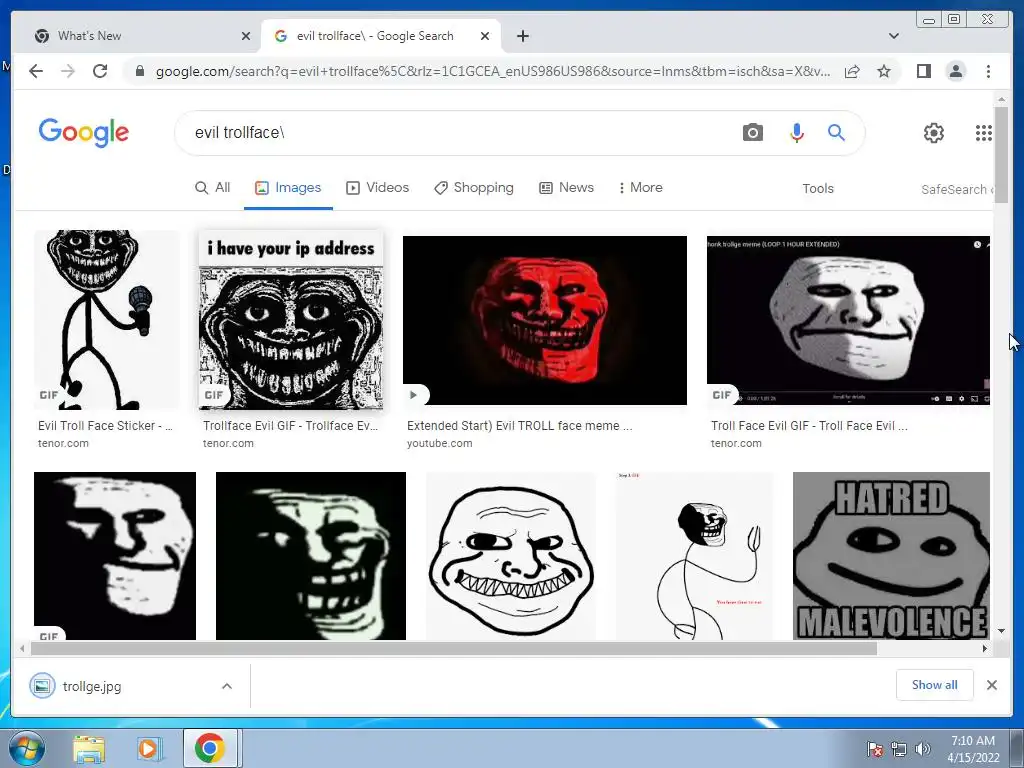The width and height of the screenshot is (1024, 768).
Task: Open the tab search dropdown arrow
Action: click(x=893, y=36)
